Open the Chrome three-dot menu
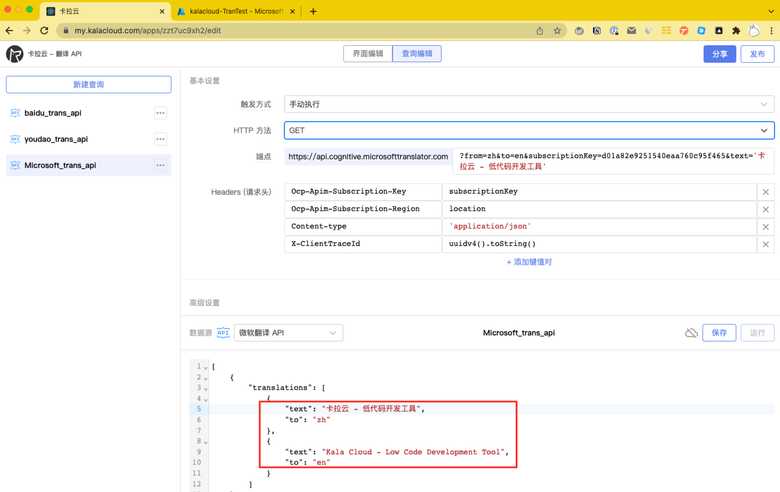The image size is (780, 492). point(771,31)
